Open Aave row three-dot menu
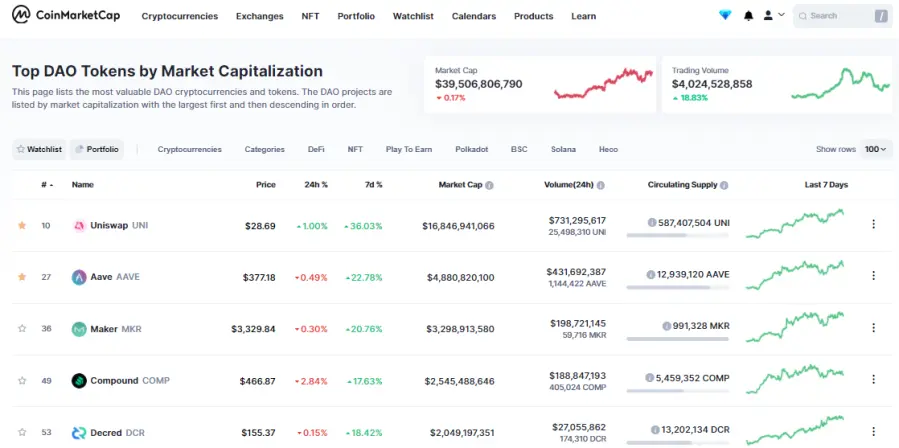 pos(873,276)
